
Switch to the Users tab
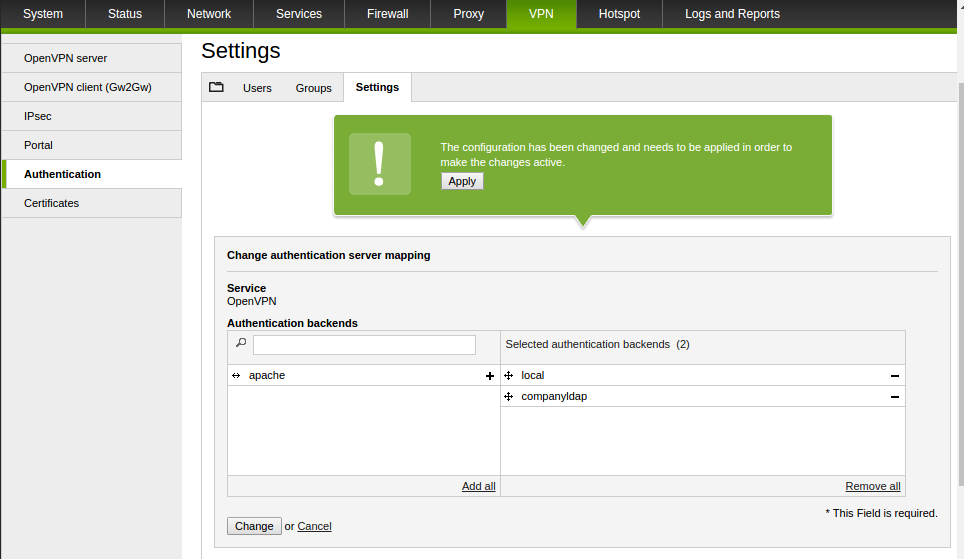click(x=257, y=88)
